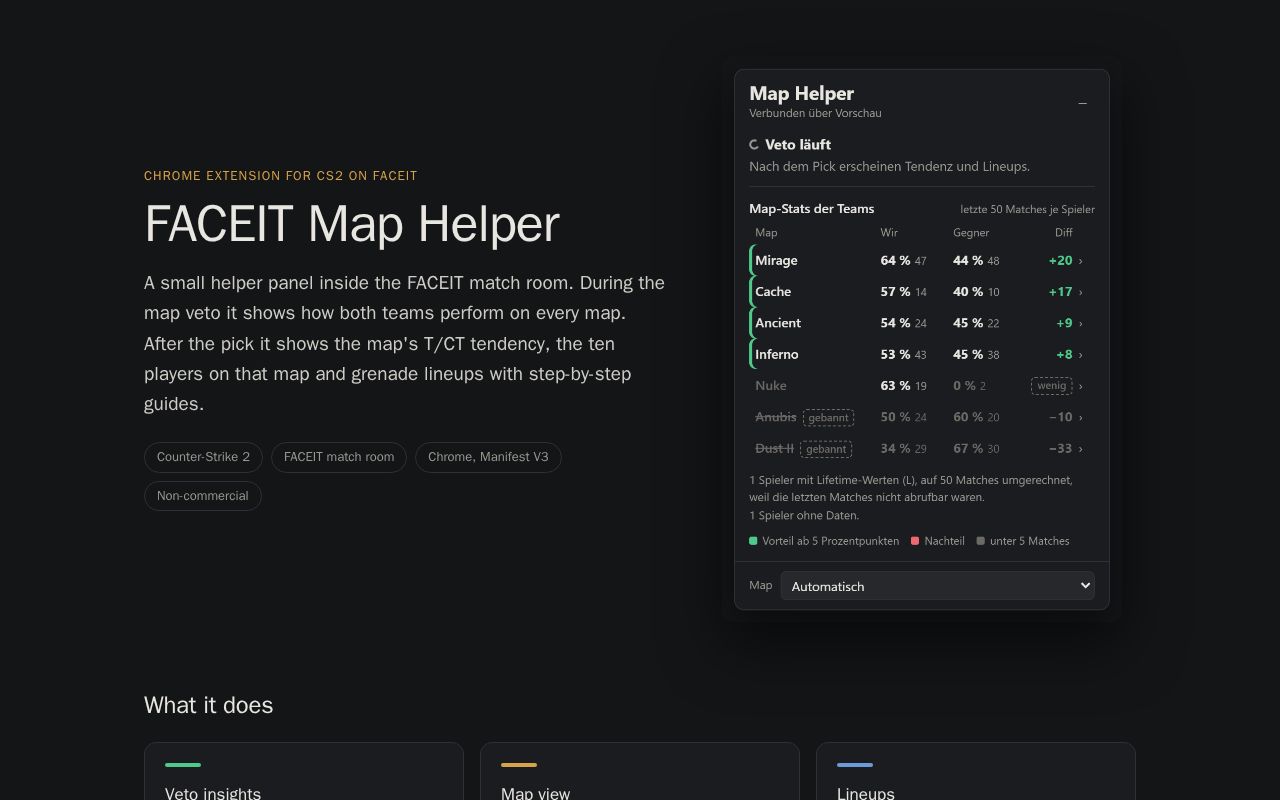Click the 44 % Gegner value for Mirage
Screen dimensions: 1280x800
click(x=968, y=260)
